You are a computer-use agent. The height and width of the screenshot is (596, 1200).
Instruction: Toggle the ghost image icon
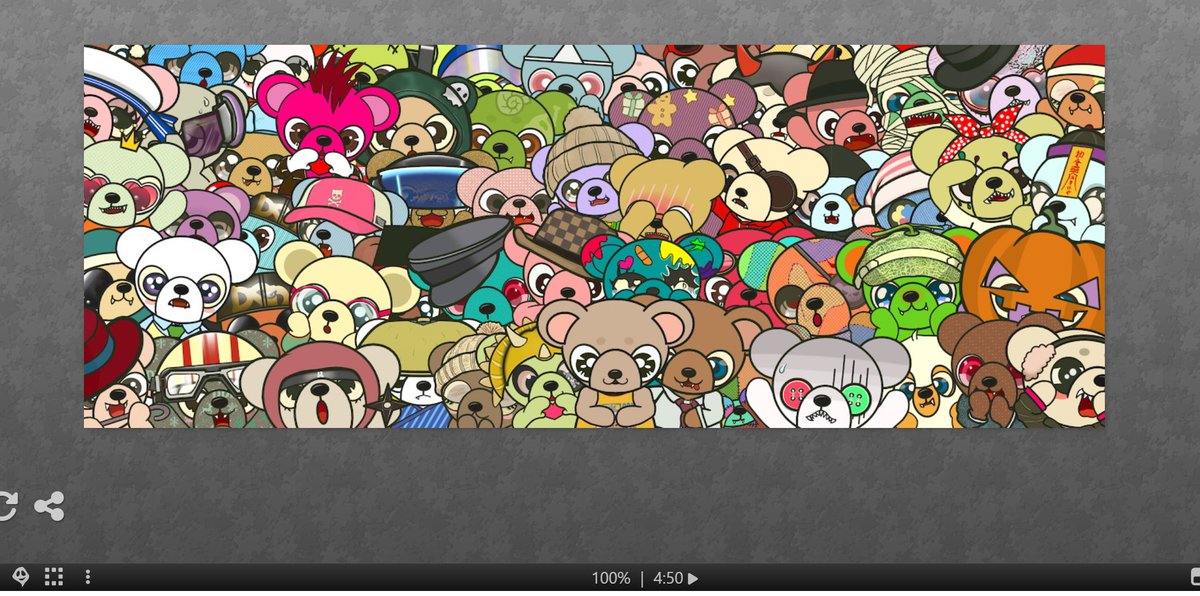(21, 577)
